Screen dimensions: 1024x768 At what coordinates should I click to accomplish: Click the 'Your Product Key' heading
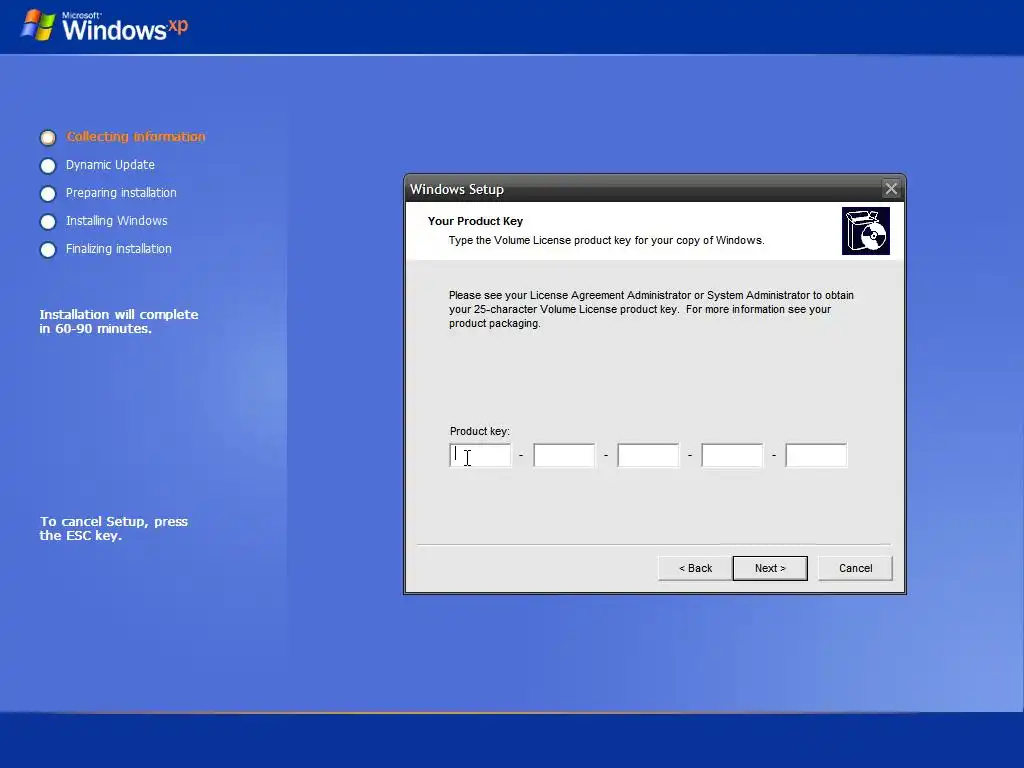pos(475,221)
